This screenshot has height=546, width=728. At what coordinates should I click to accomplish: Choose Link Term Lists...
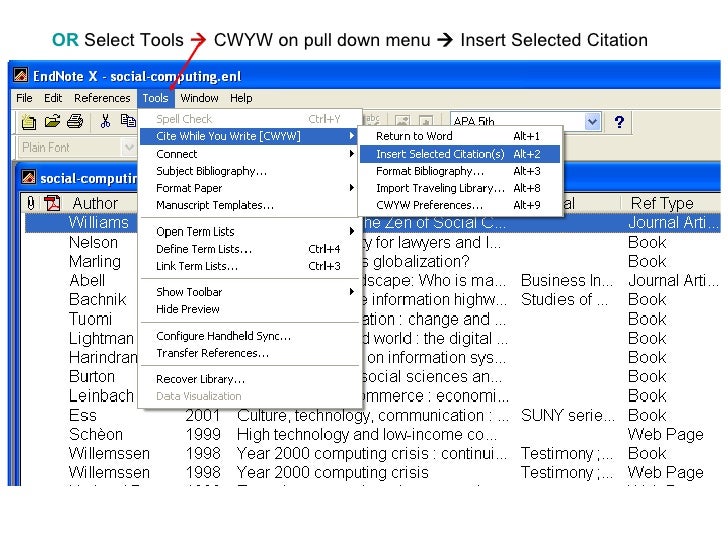250,266
